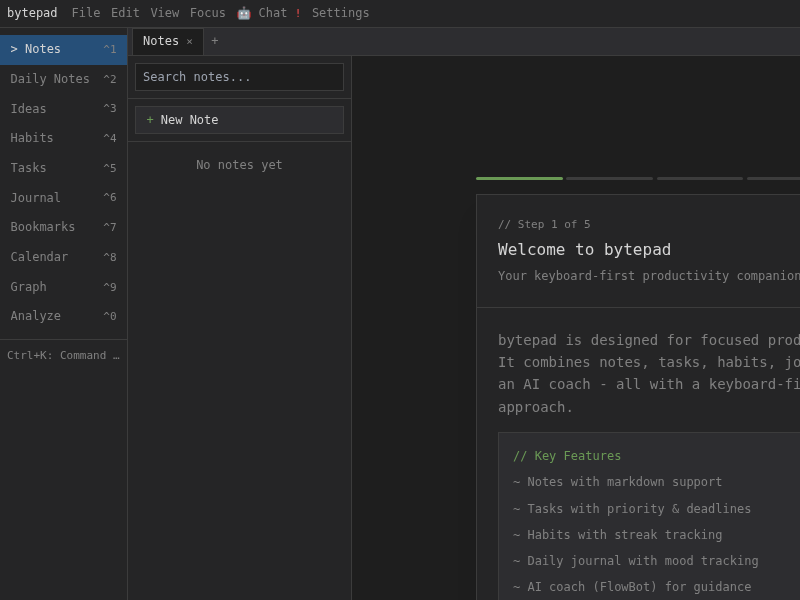Click third onboarding progress segment
This screenshot has height=600, width=800.
point(700,179)
